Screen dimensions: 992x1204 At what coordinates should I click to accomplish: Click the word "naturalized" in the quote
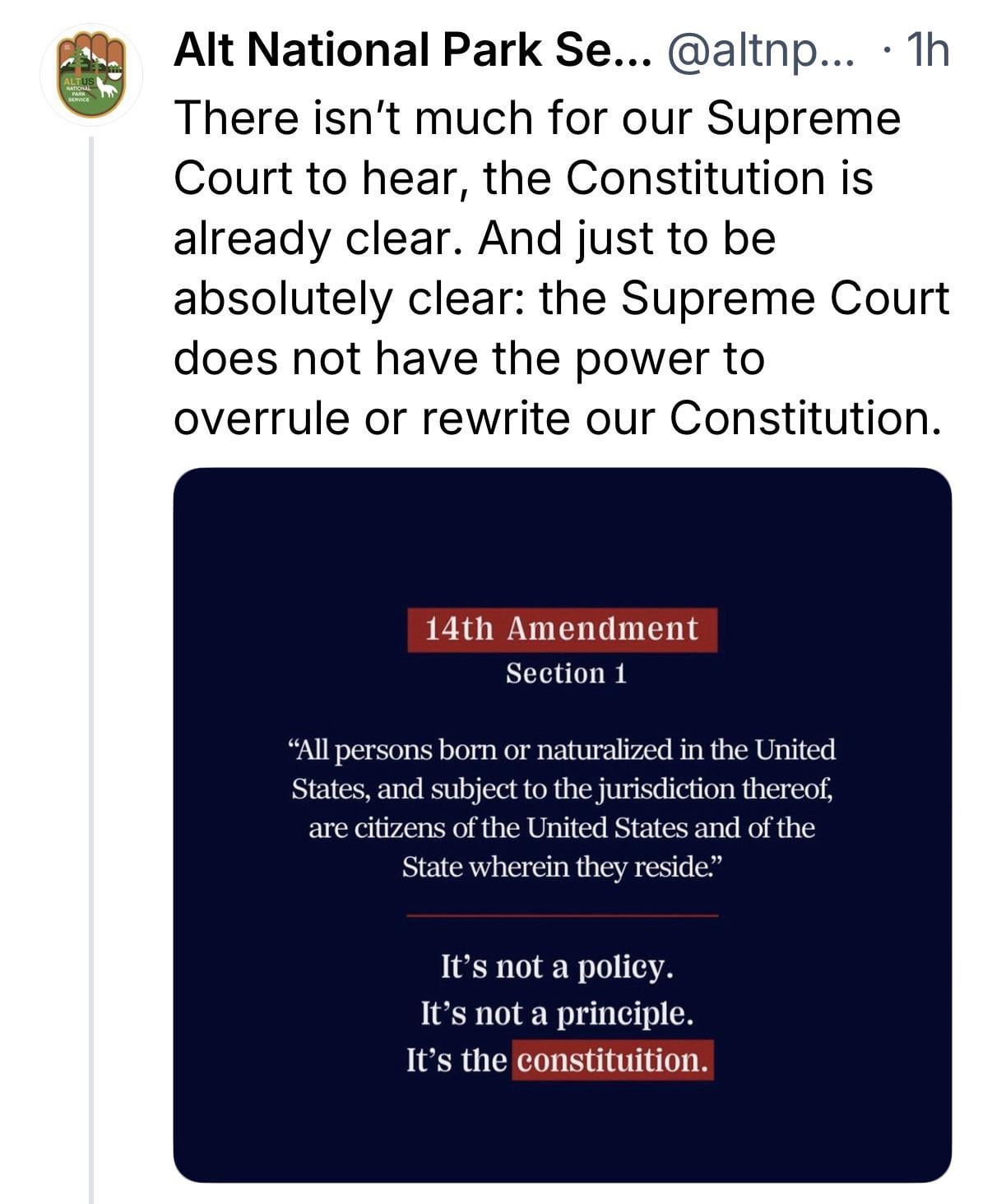tap(605, 750)
